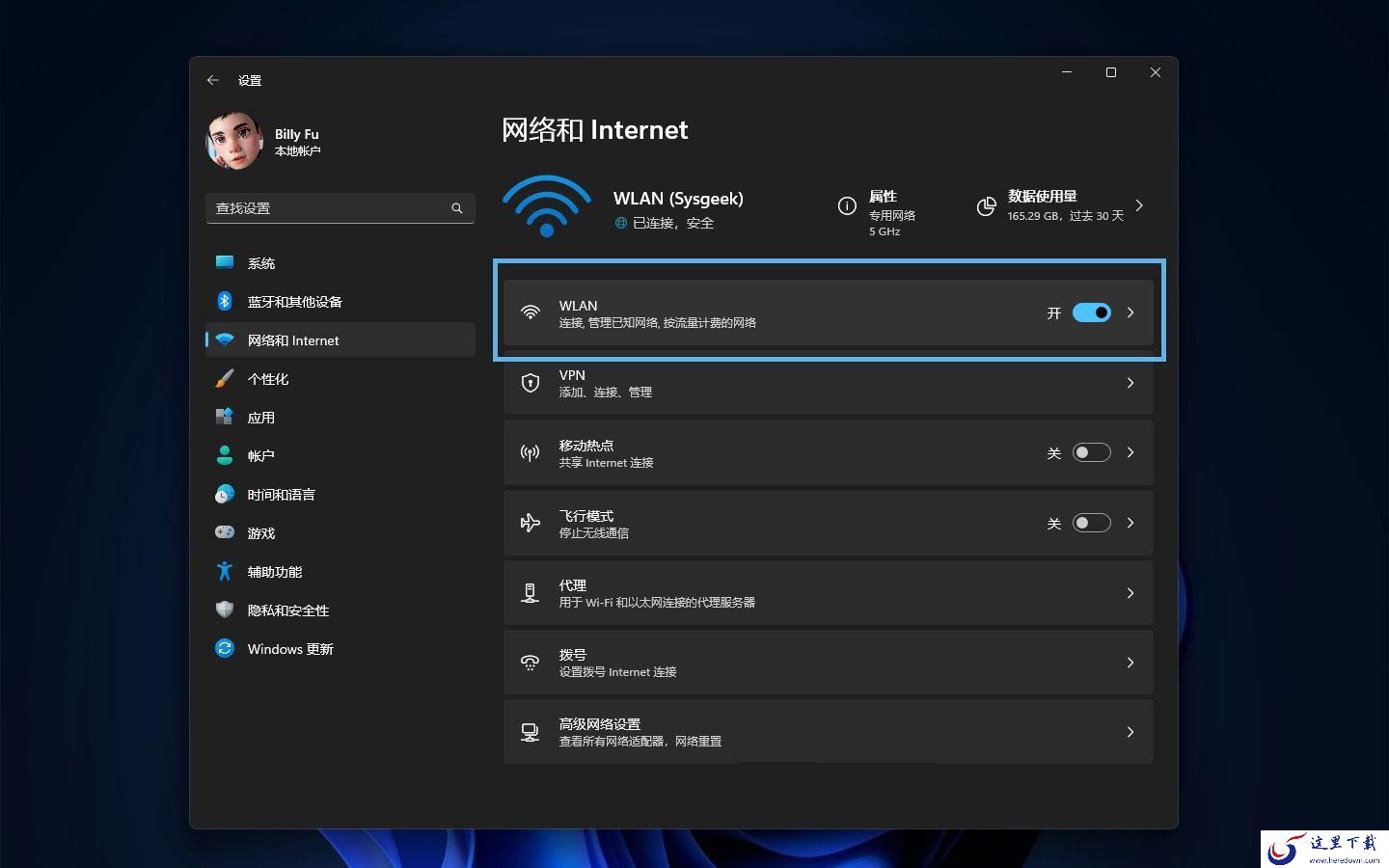Open the 隐私和安全性 settings category
The width and height of the screenshot is (1389, 868).
coord(340,610)
